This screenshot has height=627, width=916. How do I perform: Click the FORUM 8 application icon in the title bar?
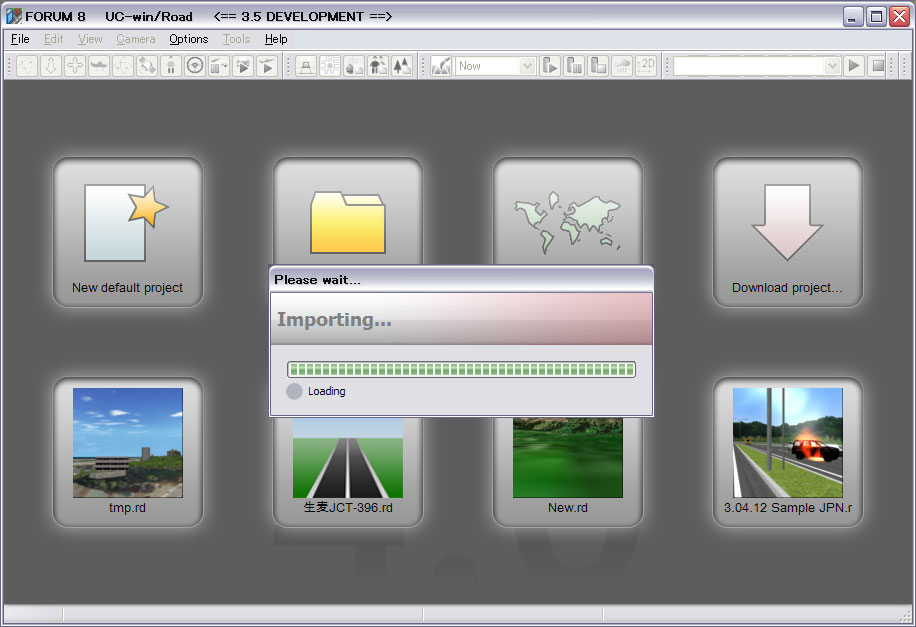tap(14, 16)
